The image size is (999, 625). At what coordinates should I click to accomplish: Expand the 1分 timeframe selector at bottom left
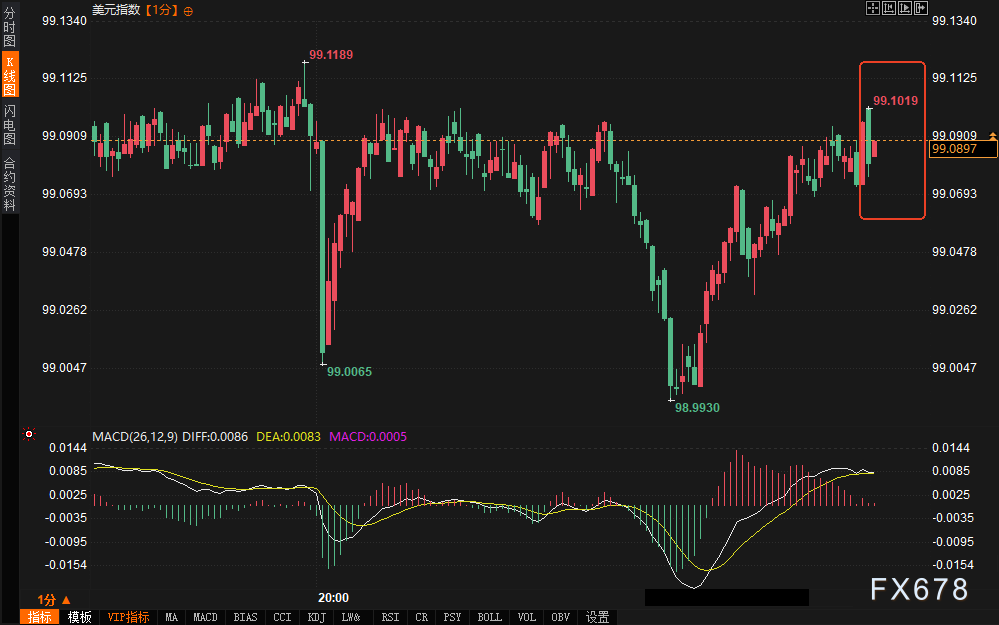click(54, 599)
